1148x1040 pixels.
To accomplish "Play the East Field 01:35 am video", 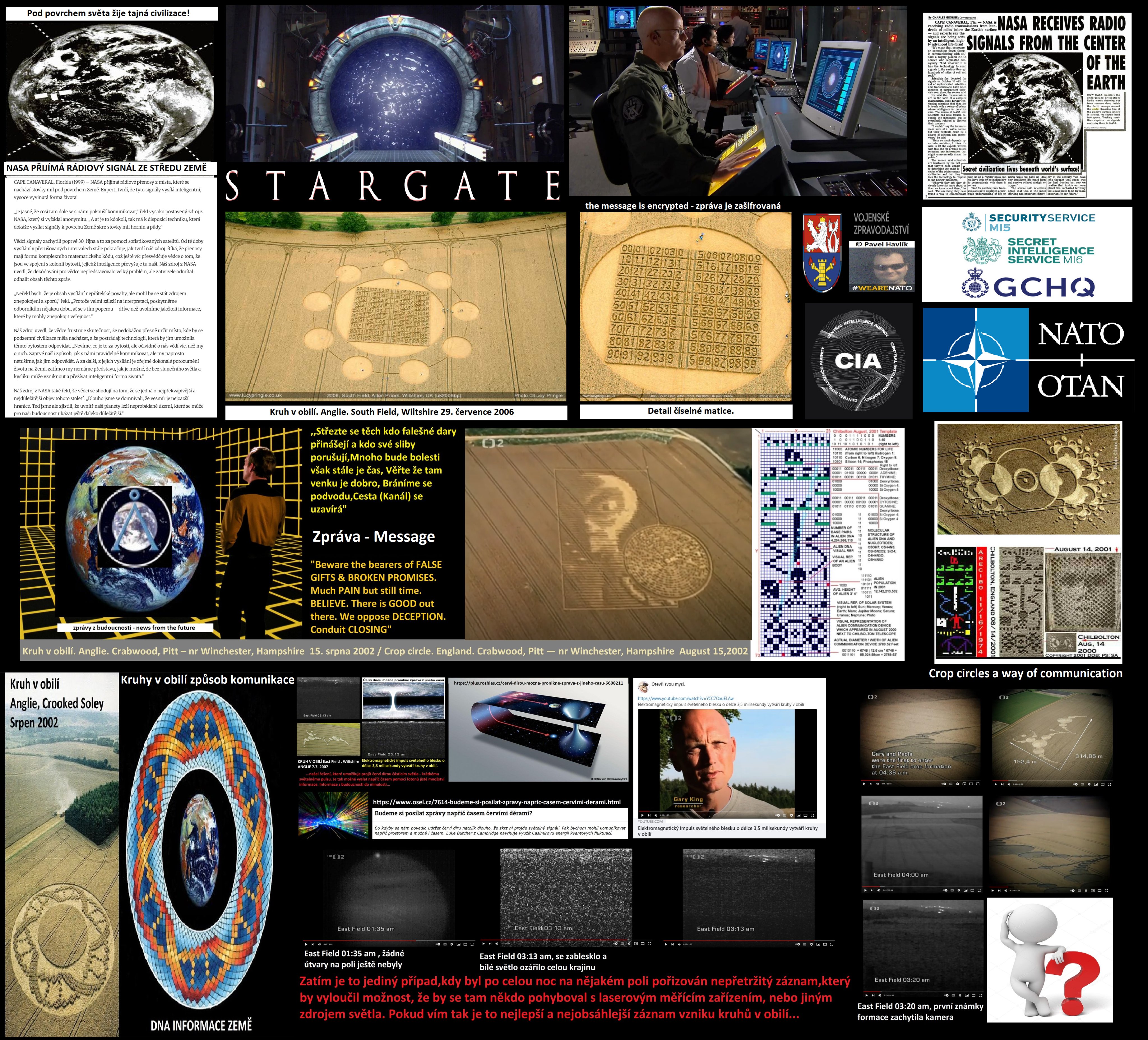I will (306, 944).
